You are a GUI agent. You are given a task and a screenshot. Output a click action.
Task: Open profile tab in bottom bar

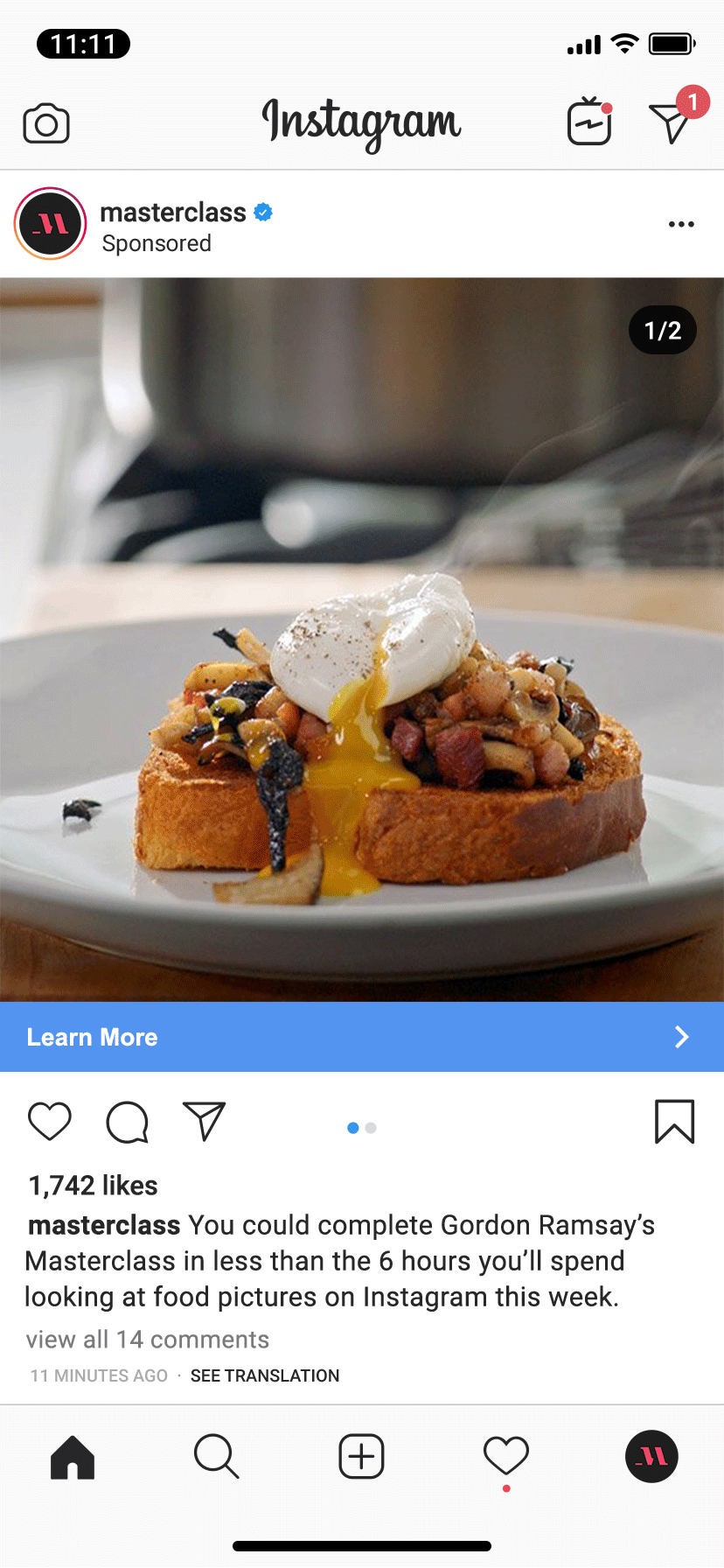[651, 1457]
